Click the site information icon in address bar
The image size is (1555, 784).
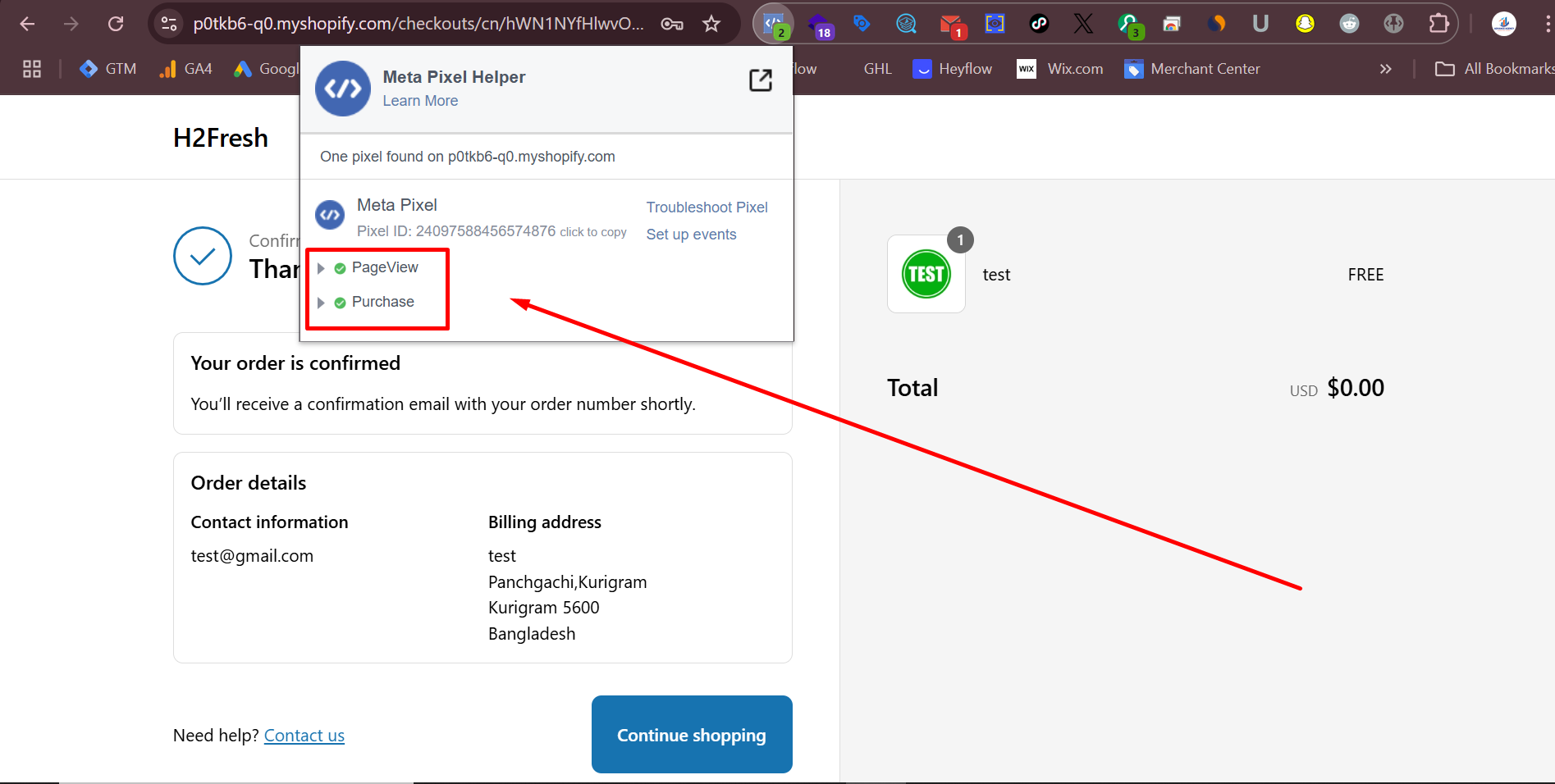point(169,24)
